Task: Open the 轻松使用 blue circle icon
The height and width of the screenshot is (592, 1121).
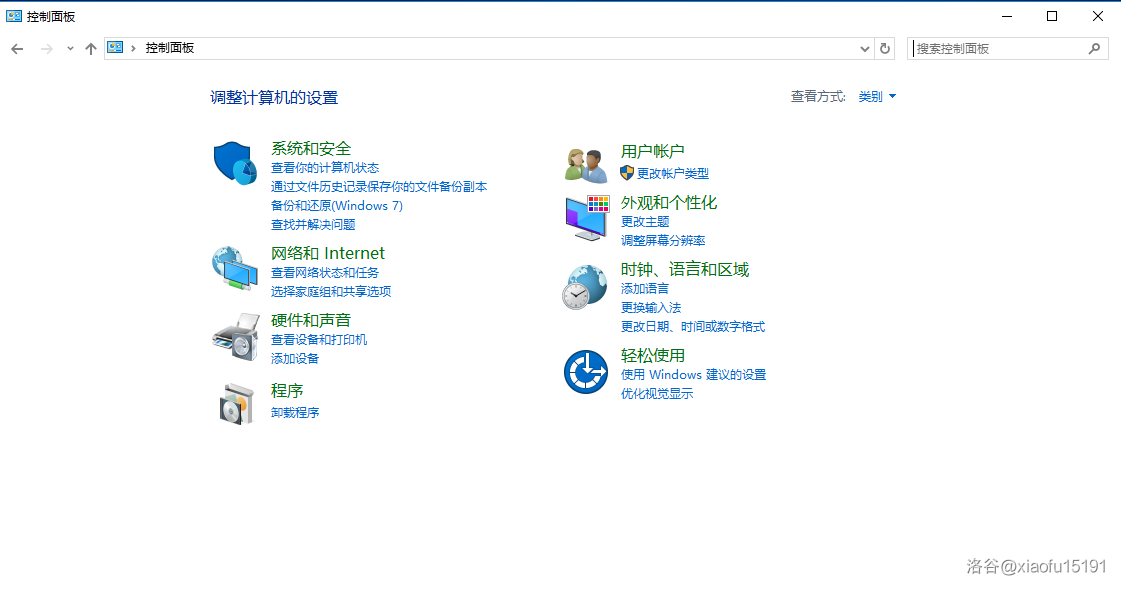Action: (x=586, y=372)
